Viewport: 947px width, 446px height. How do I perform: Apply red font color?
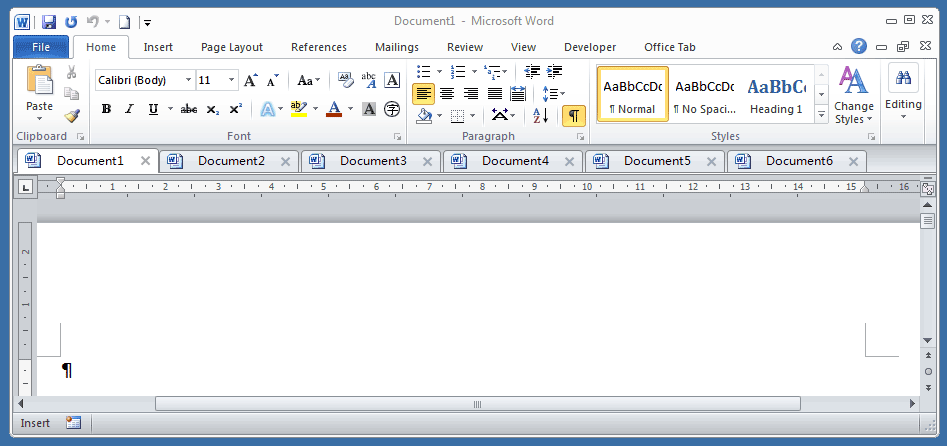[334, 109]
